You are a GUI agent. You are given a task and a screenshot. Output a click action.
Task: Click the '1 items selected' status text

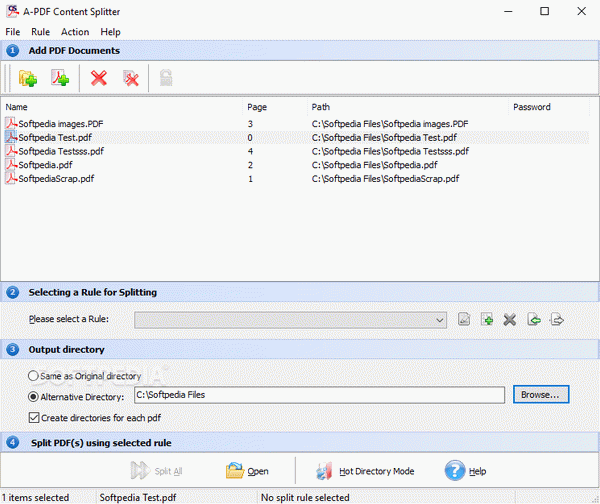click(x=36, y=497)
